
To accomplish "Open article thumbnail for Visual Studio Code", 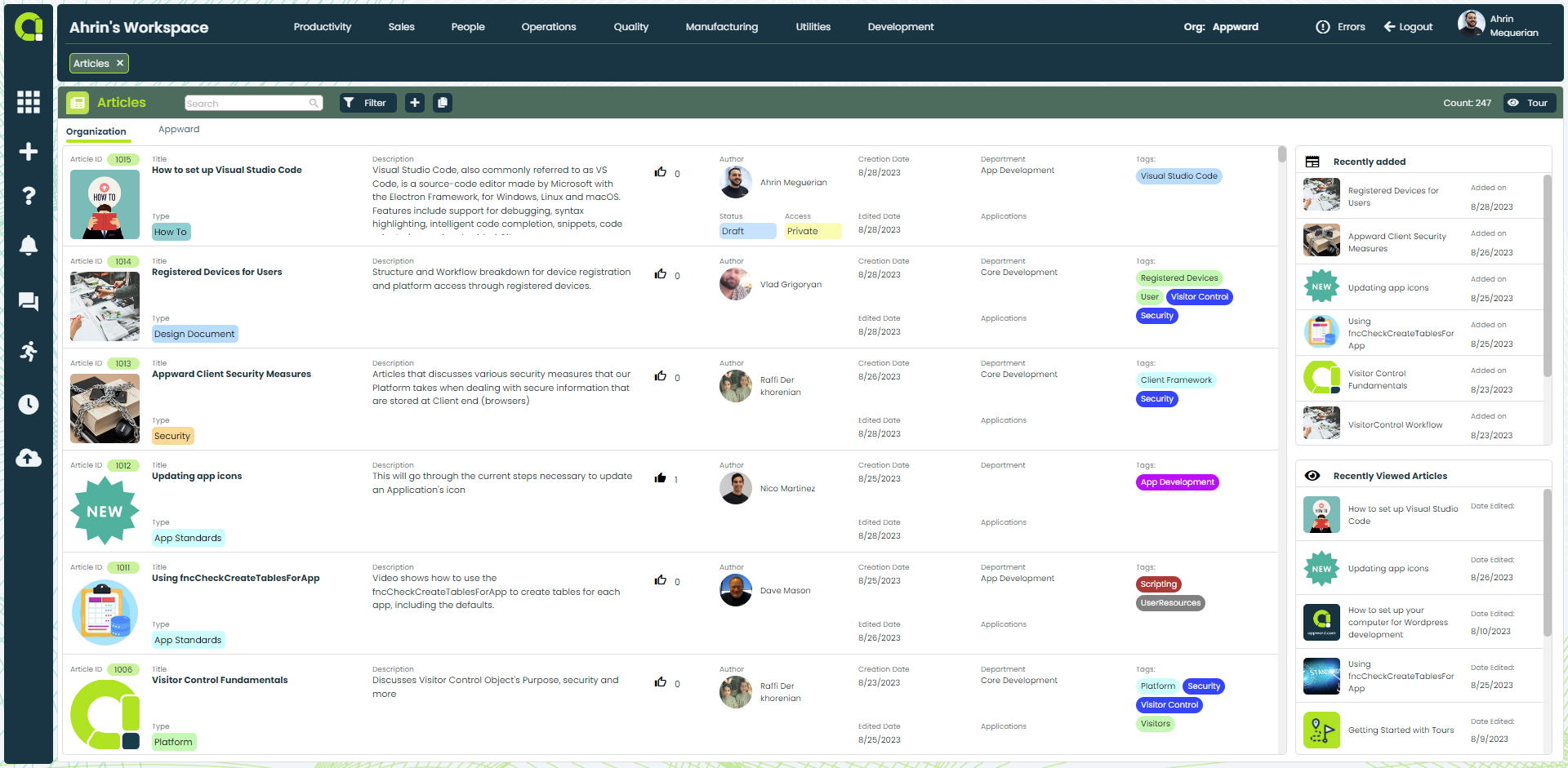I will tap(105, 204).
